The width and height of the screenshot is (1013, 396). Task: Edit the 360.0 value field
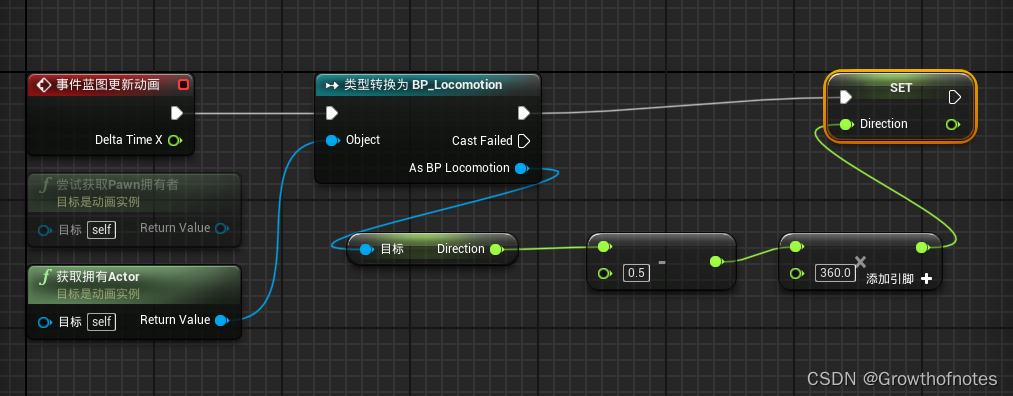click(x=835, y=273)
